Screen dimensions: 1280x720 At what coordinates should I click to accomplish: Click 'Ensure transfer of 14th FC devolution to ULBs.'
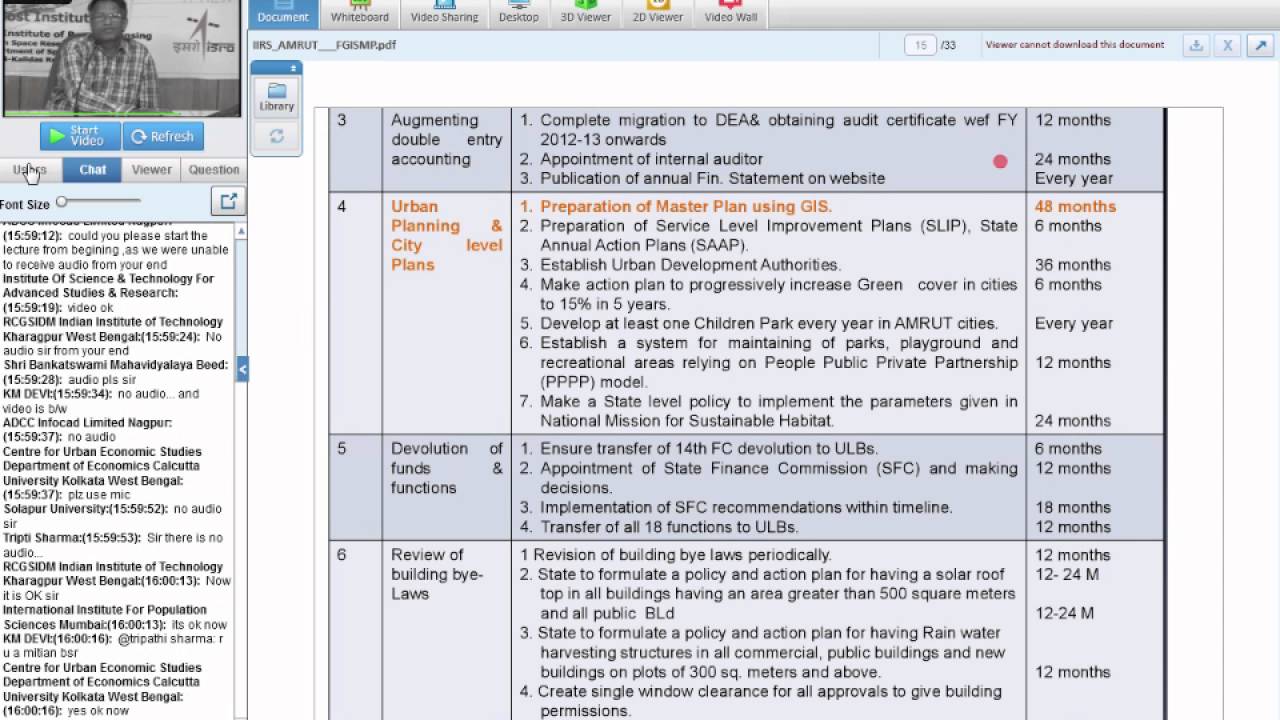point(709,449)
